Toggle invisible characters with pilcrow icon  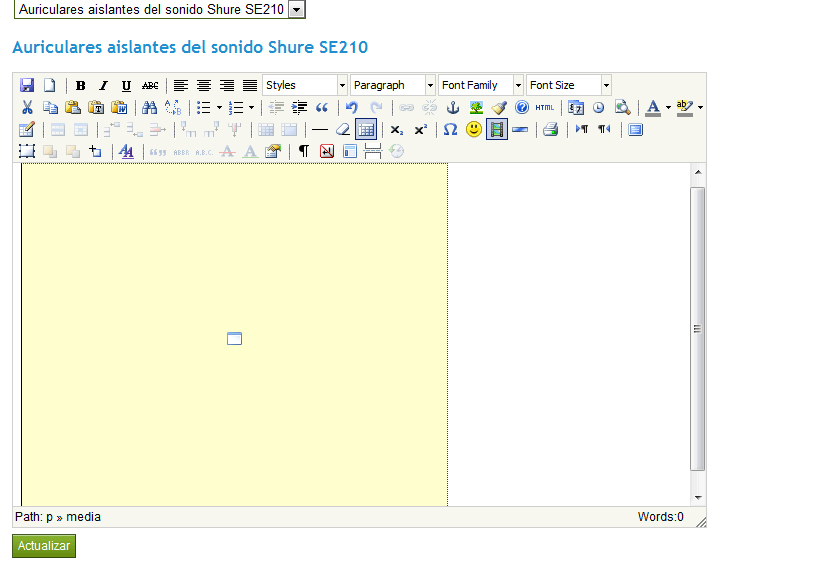304,152
